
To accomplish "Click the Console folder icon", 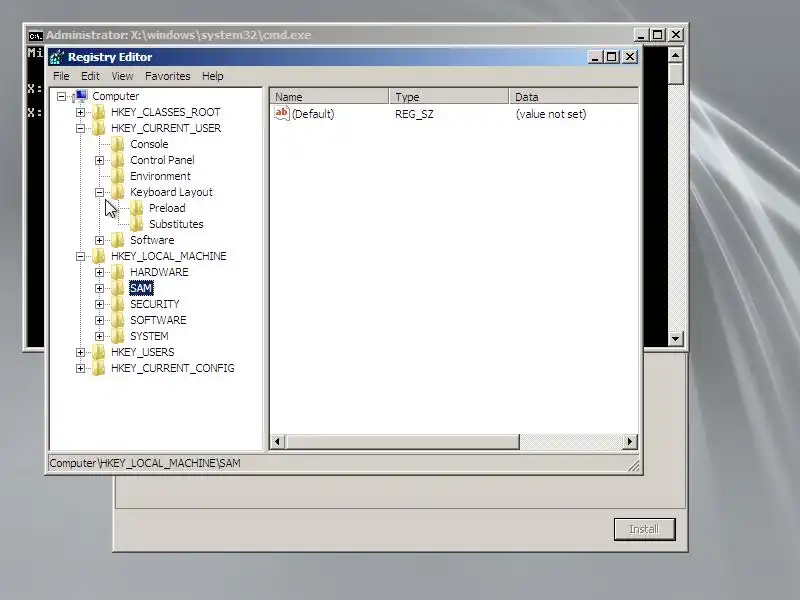I will point(117,144).
